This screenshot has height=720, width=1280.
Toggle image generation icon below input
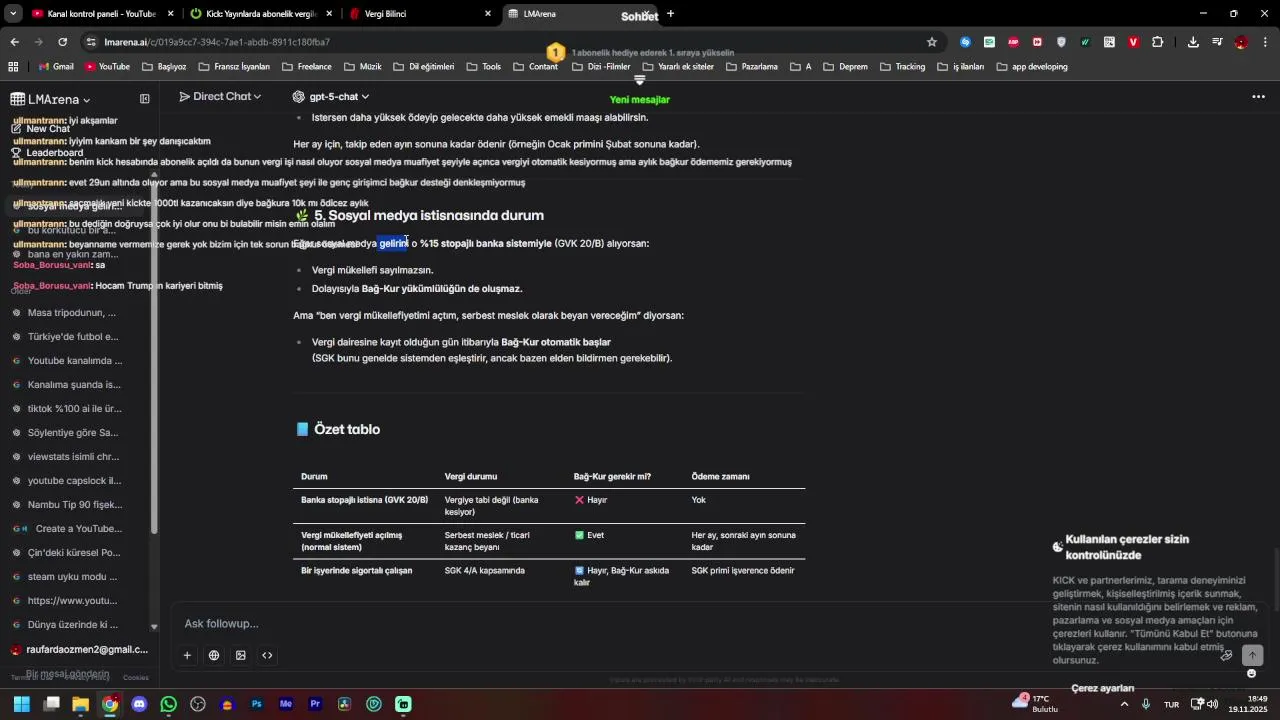(x=241, y=655)
